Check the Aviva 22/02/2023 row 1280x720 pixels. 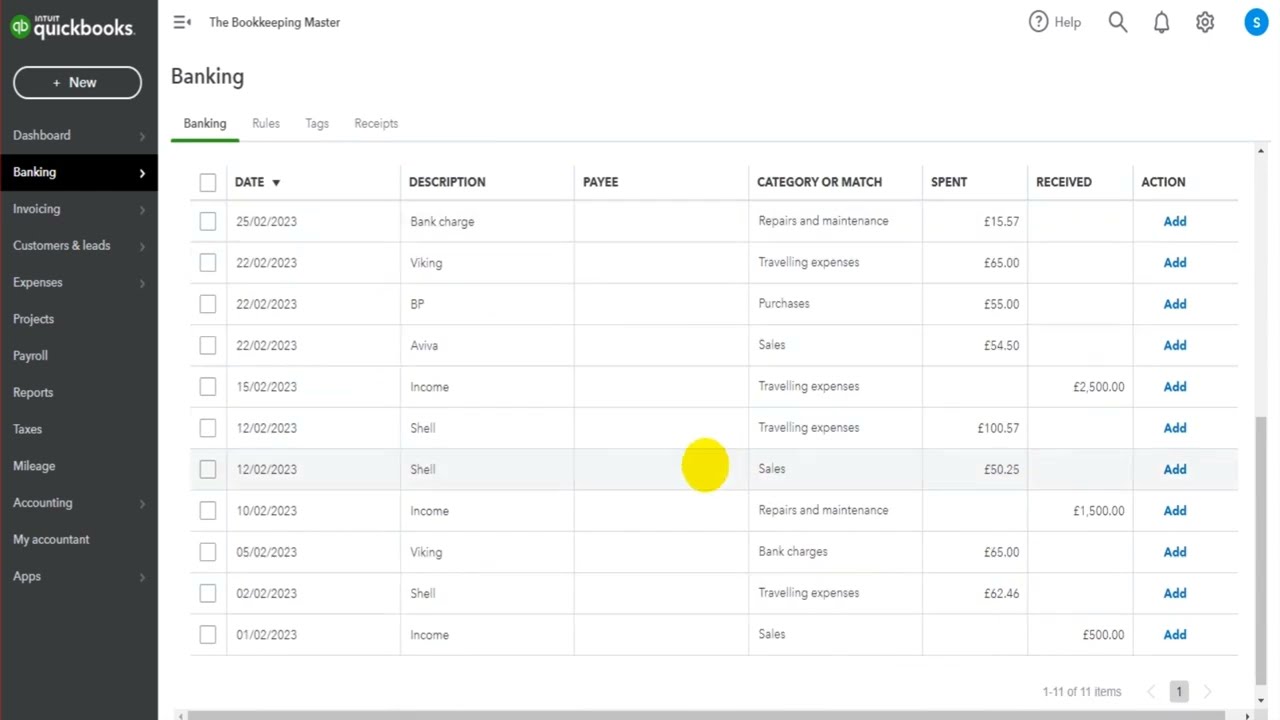click(x=207, y=345)
